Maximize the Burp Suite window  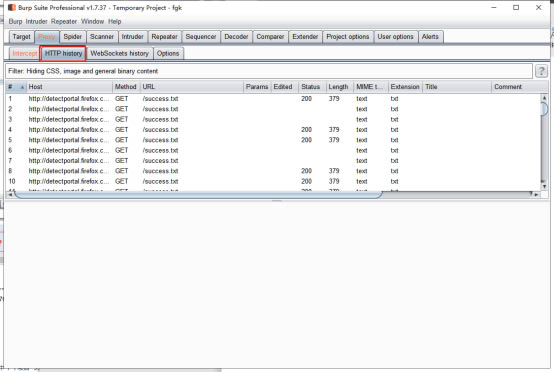(x=516, y=7)
